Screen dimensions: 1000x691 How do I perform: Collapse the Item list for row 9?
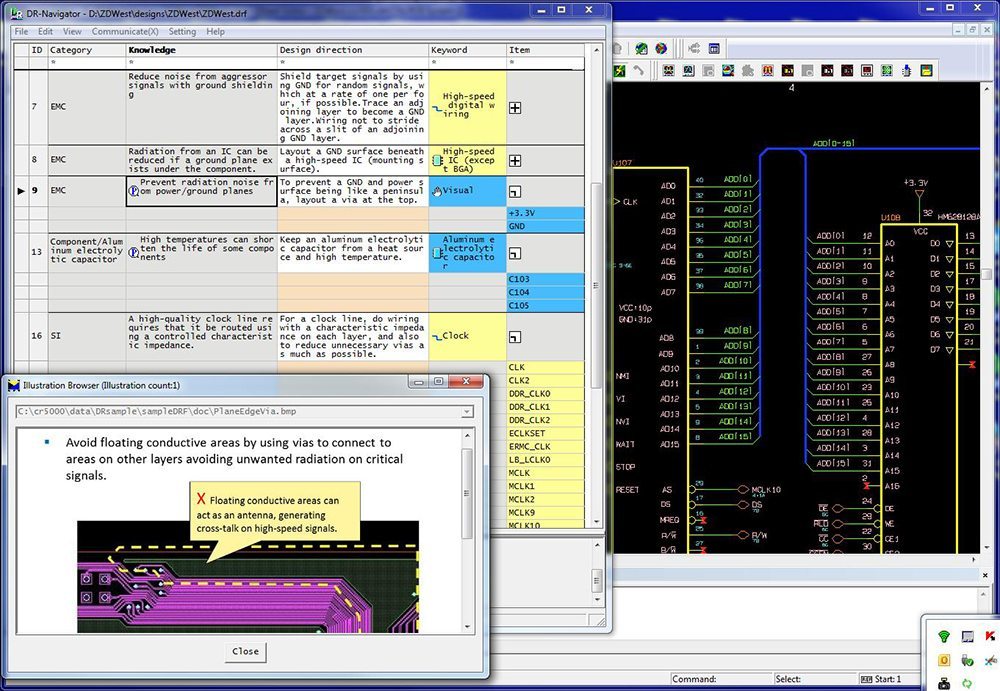tap(515, 190)
